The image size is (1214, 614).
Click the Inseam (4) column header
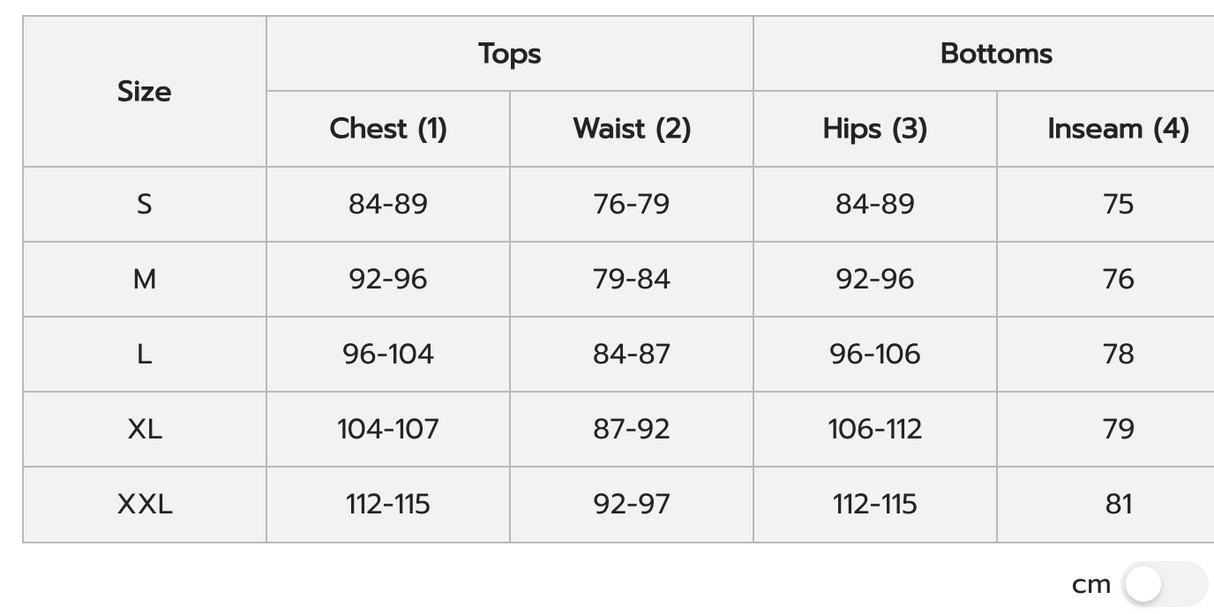click(1118, 129)
